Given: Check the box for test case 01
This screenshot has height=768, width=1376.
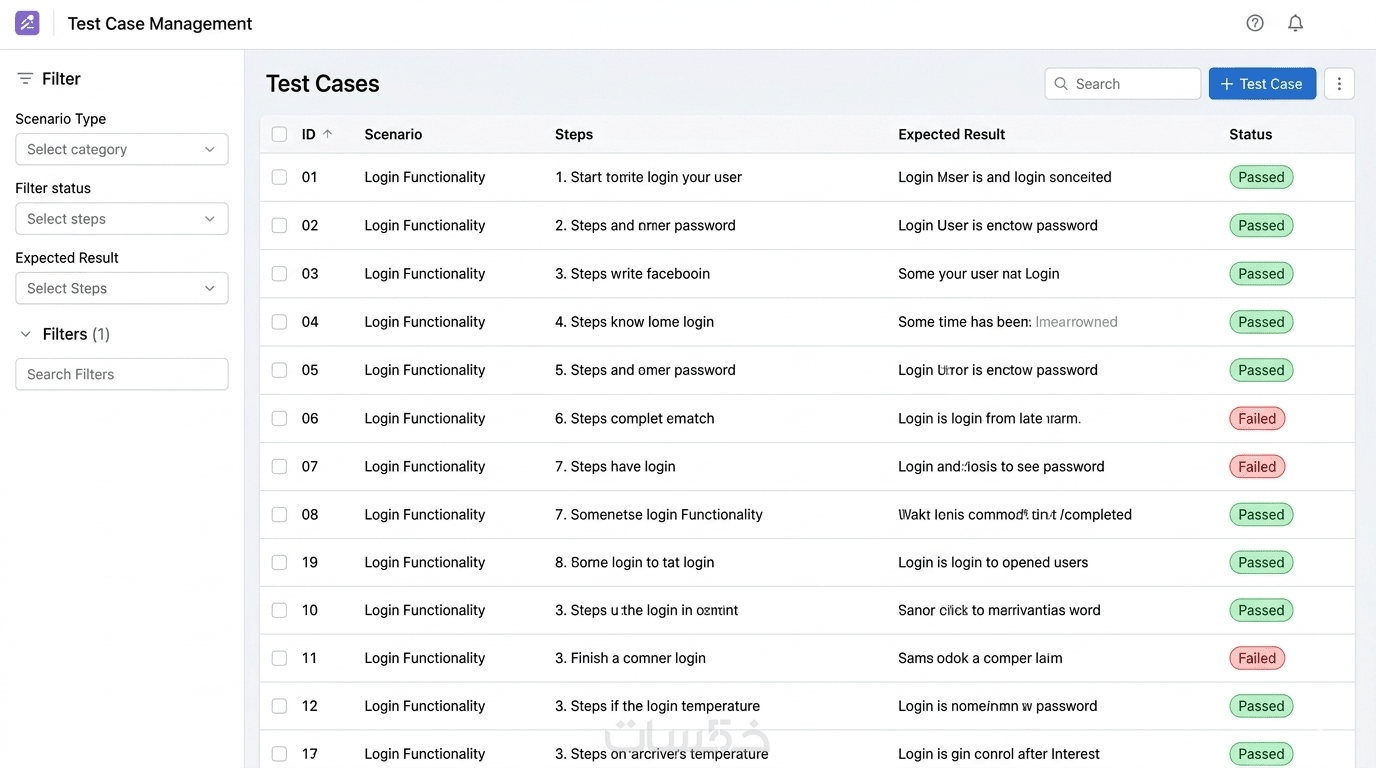Looking at the screenshot, I should [279, 177].
